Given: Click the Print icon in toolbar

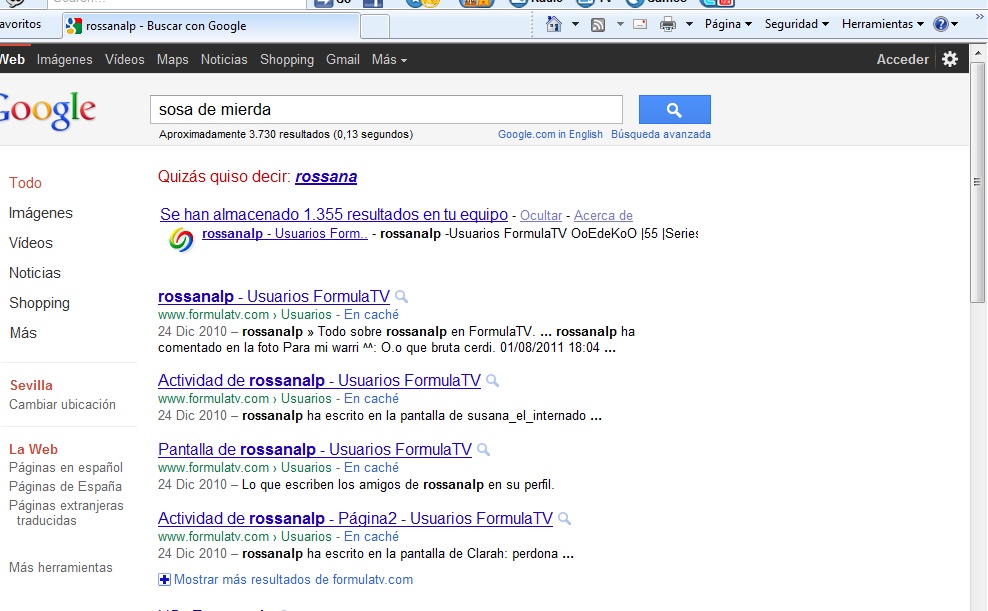Looking at the screenshot, I should tap(668, 24).
